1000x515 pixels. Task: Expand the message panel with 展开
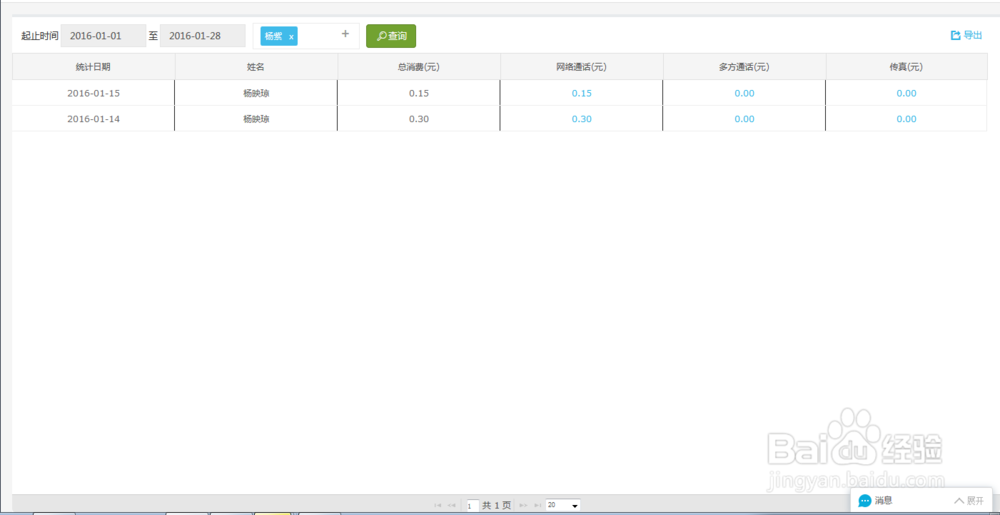tap(969, 500)
